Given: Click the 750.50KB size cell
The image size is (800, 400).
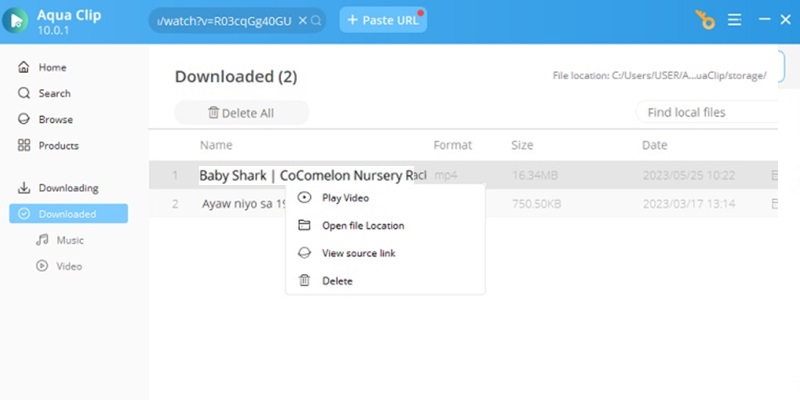Looking at the screenshot, I should point(536,204).
